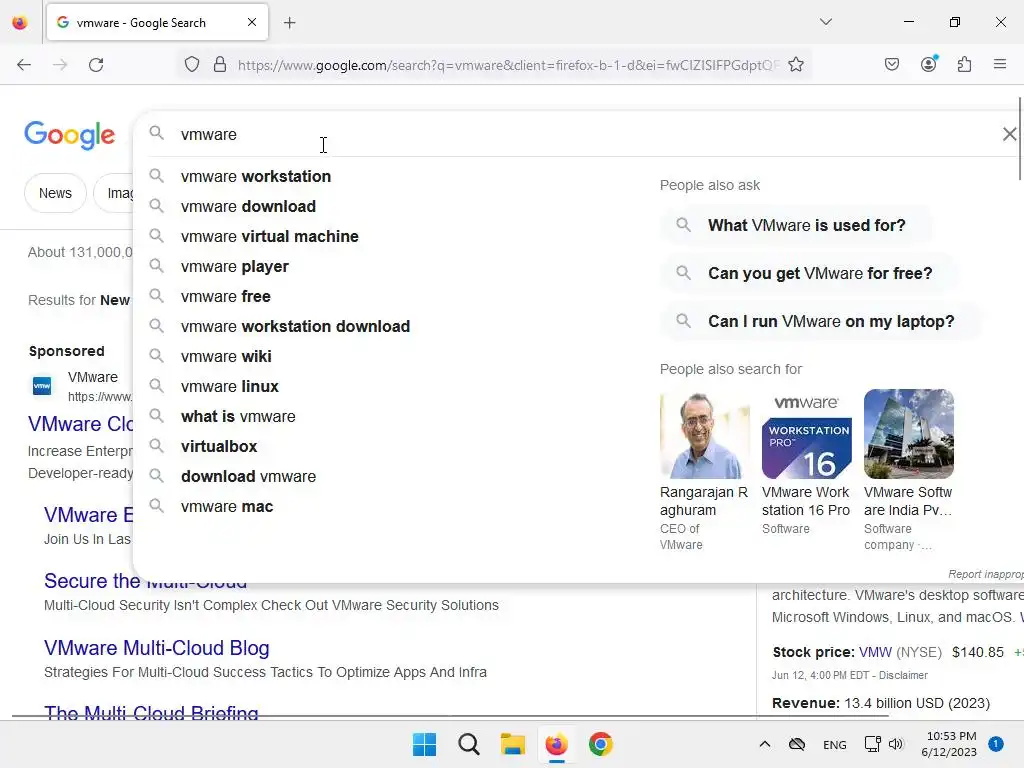Click the page vertical scrollbar

(1020, 137)
